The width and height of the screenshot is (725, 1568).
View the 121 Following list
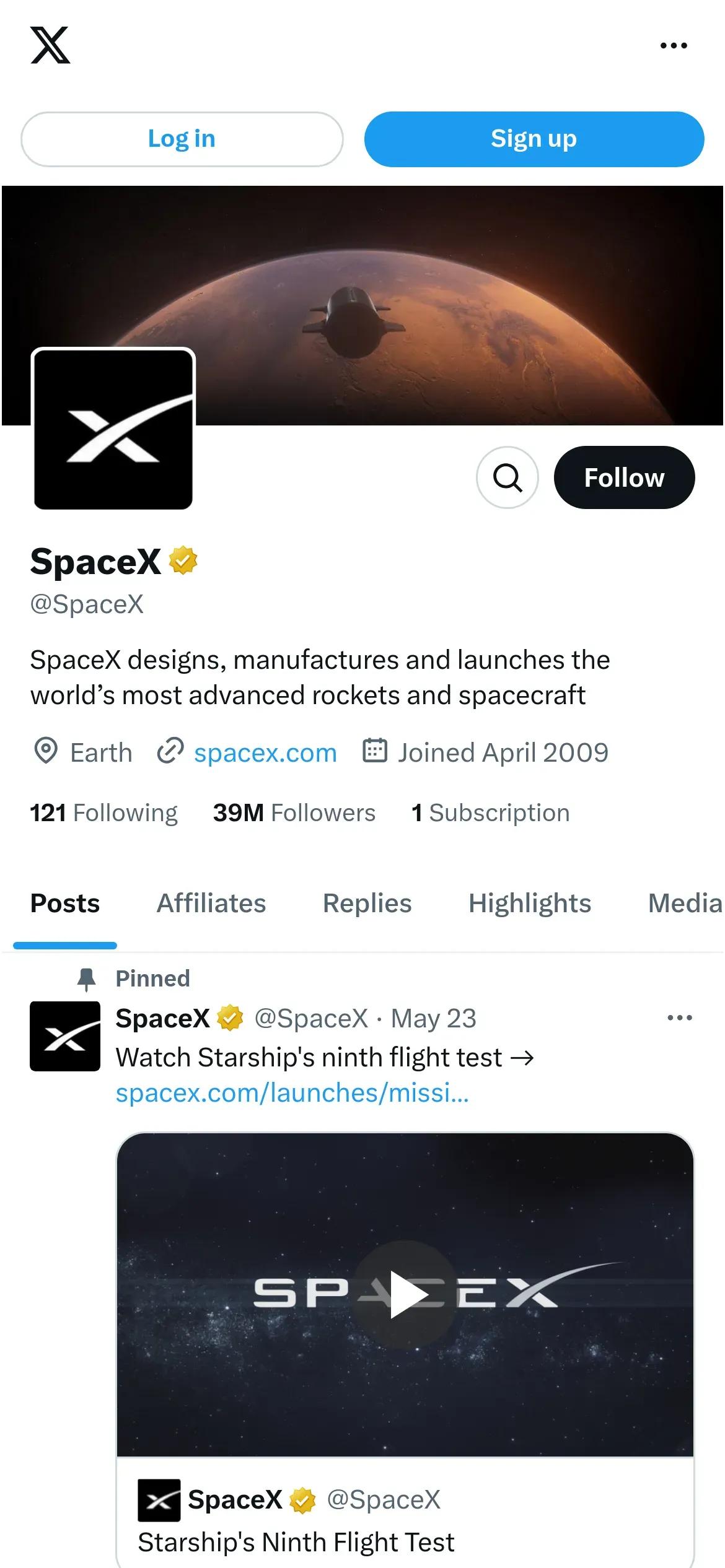tap(104, 812)
